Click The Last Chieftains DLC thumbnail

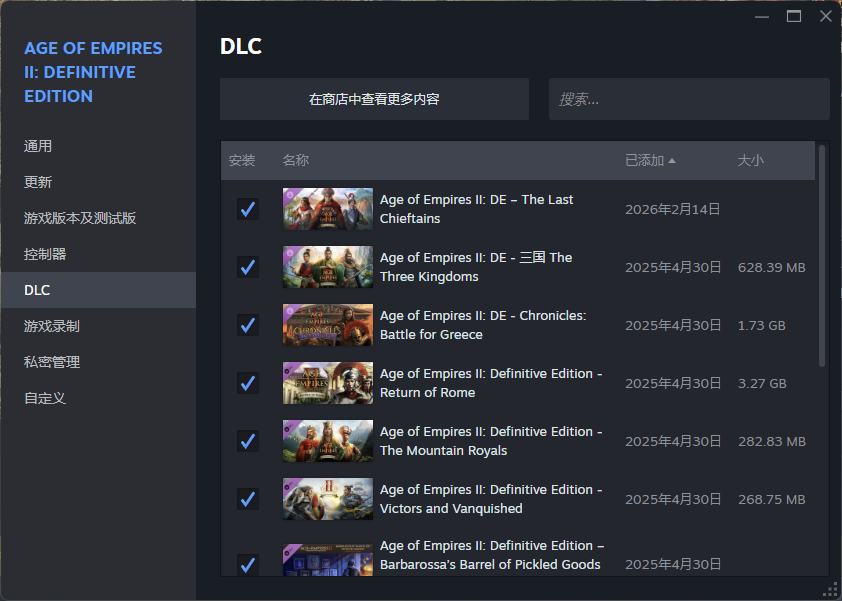tap(327, 209)
